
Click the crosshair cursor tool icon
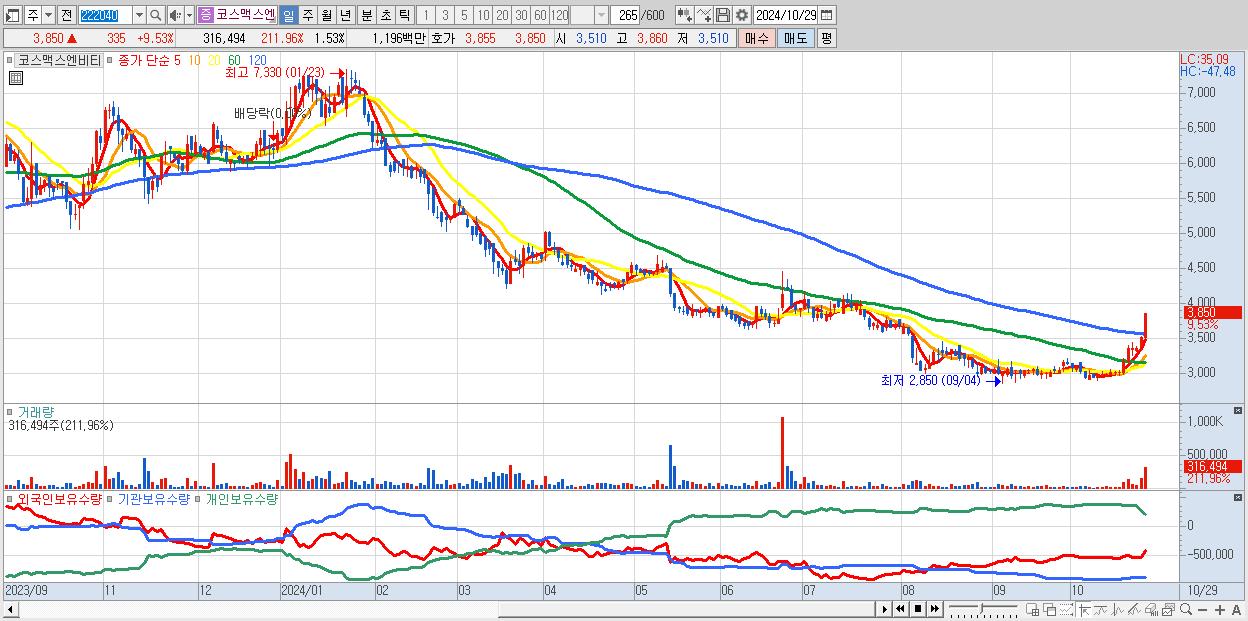click(1084, 610)
